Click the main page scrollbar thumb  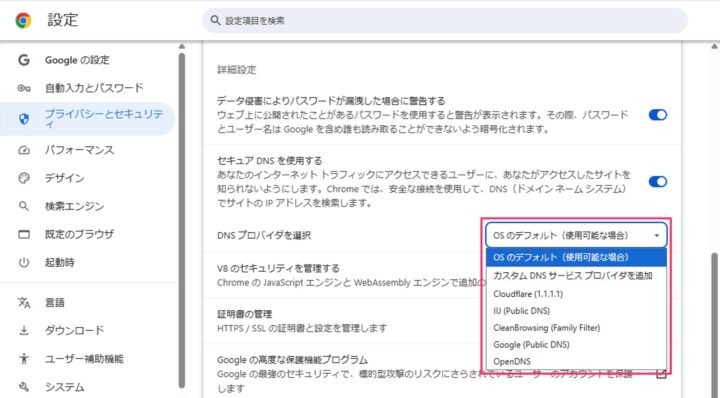point(715,324)
